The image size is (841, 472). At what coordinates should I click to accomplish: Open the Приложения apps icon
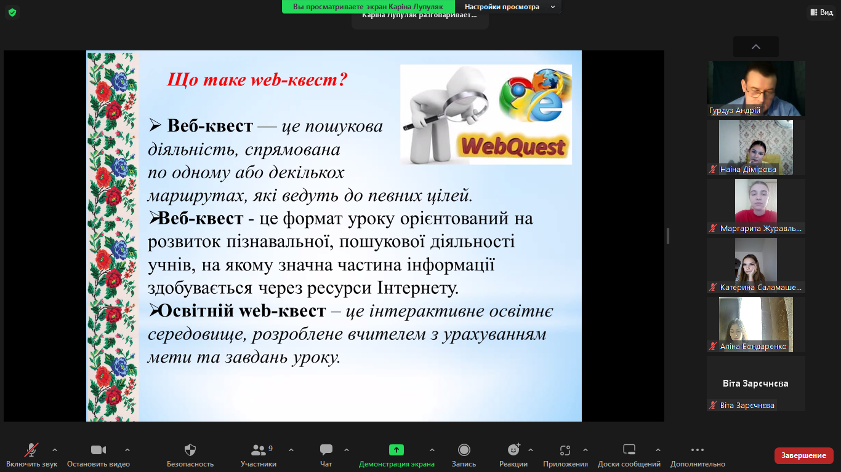tap(566, 451)
